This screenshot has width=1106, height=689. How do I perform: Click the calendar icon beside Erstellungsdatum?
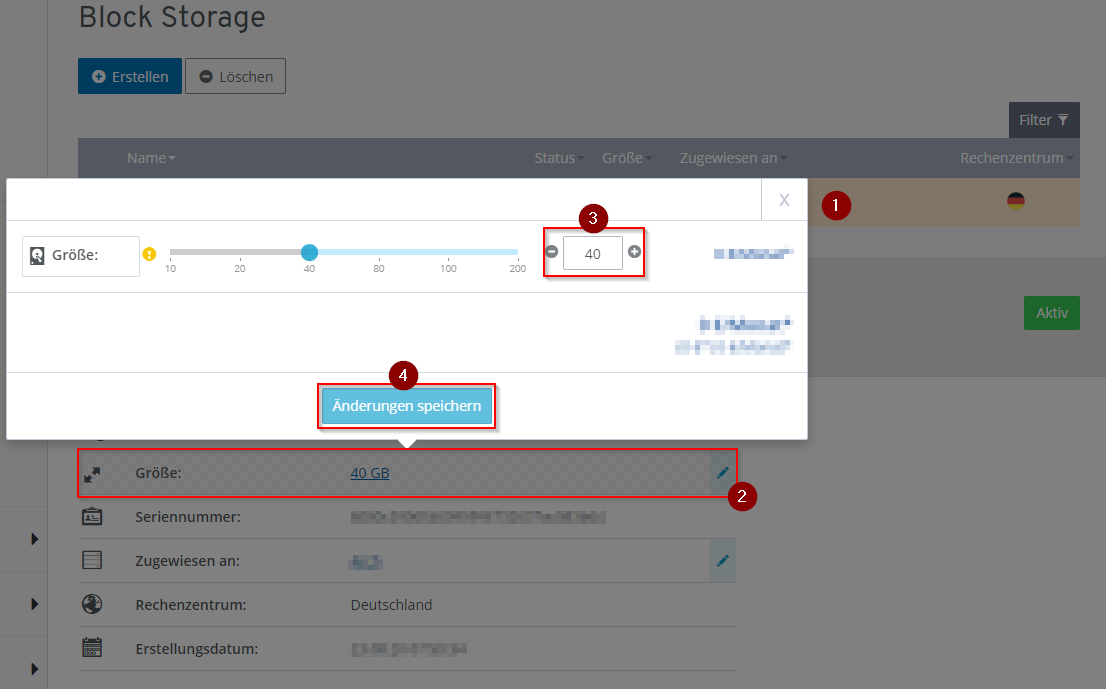(x=92, y=648)
